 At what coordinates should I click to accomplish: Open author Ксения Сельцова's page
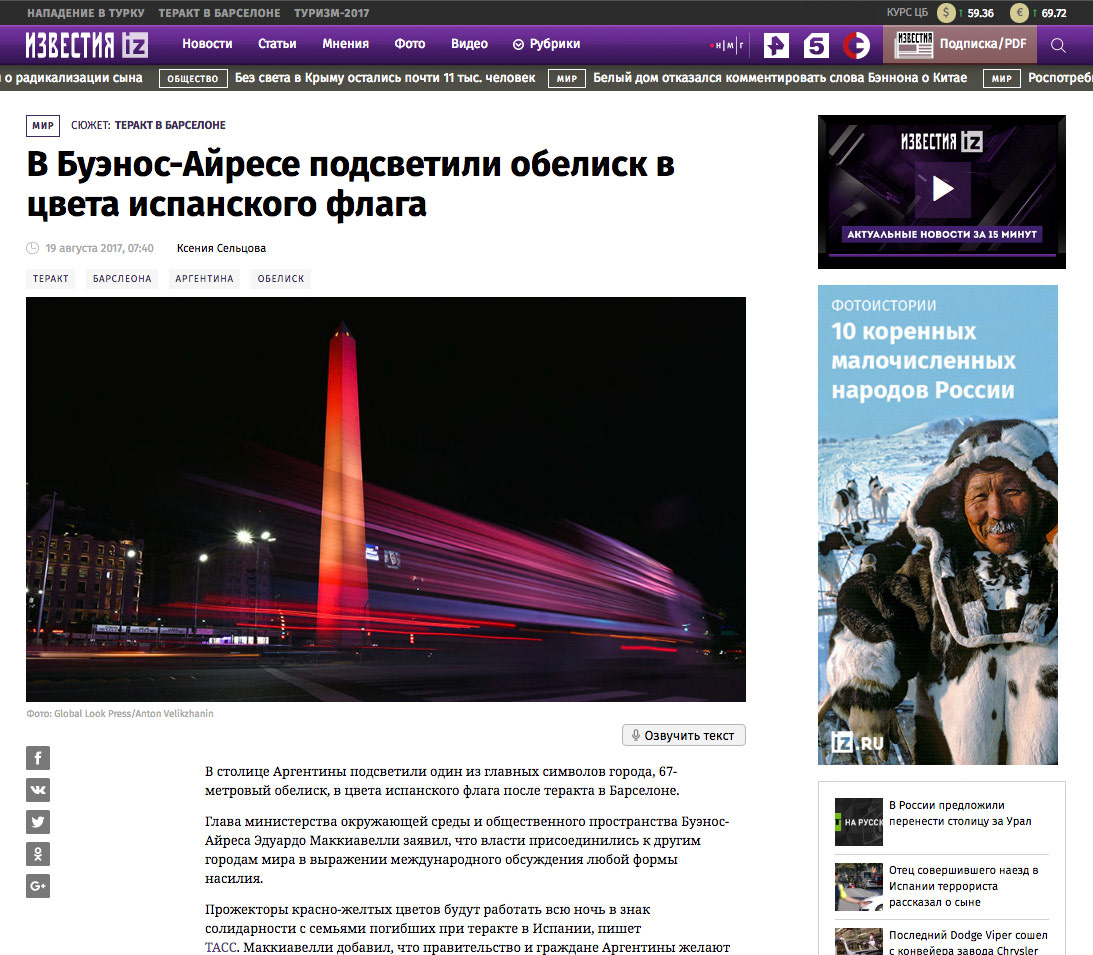pyautogui.click(x=221, y=248)
